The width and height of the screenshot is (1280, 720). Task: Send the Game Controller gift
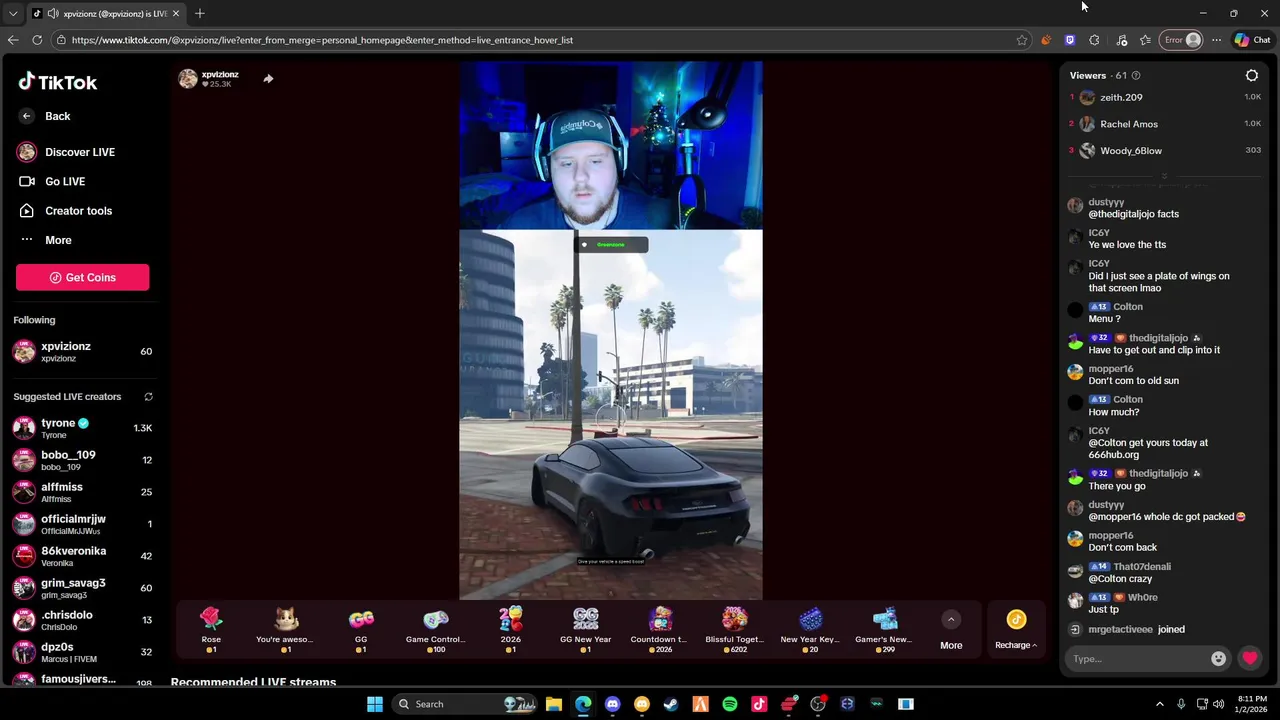click(x=435, y=629)
